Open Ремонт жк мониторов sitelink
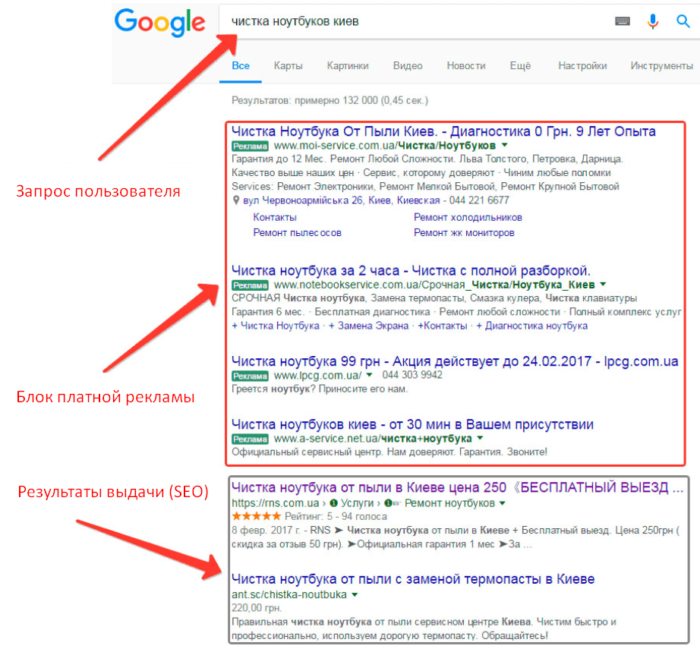Screen dimensions: 700x652 [x=464, y=233]
